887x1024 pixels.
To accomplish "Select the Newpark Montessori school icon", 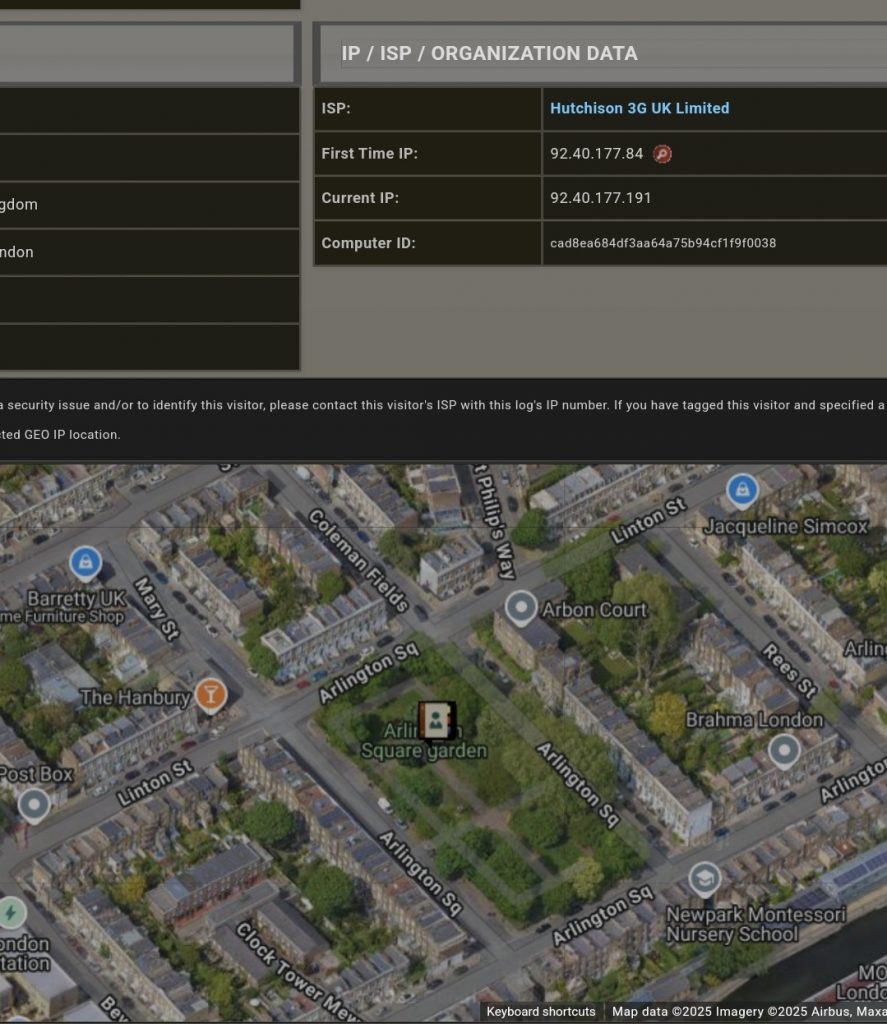I will pyautogui.click(x=705, y=879).
